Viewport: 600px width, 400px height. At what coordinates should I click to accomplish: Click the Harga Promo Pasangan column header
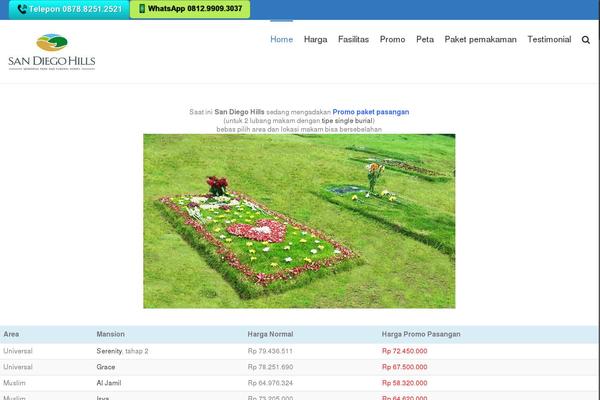(x=421, y=334)
